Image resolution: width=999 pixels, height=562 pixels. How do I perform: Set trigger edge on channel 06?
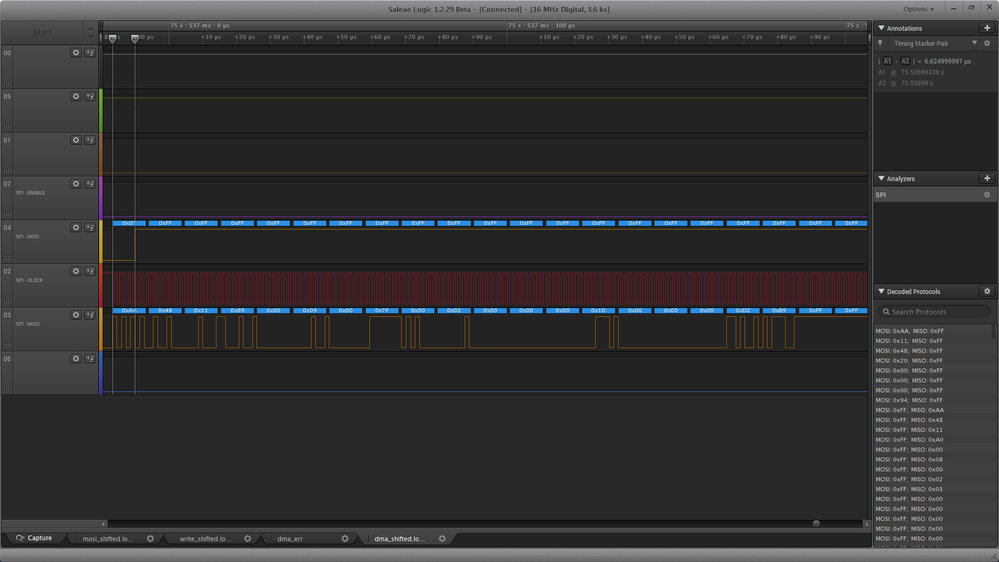pyautogui.click(x=90, y=359)
